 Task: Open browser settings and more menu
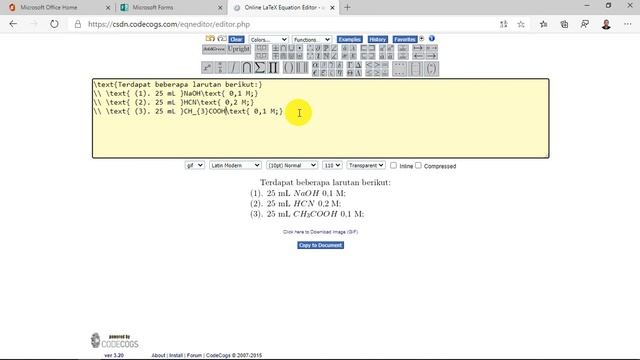627,24
